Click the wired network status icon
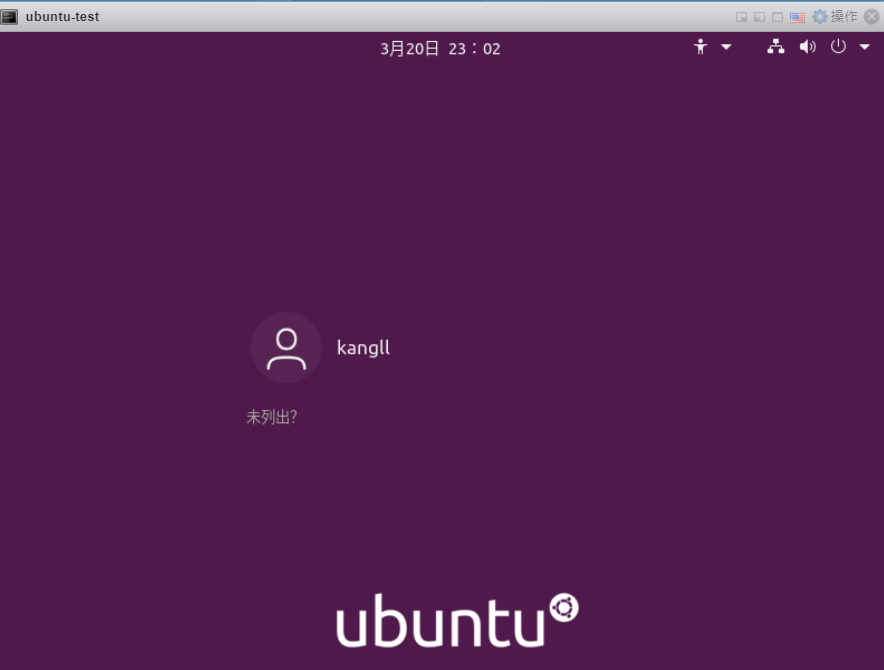This screenshot has height=670, width=884. (776, 47)
